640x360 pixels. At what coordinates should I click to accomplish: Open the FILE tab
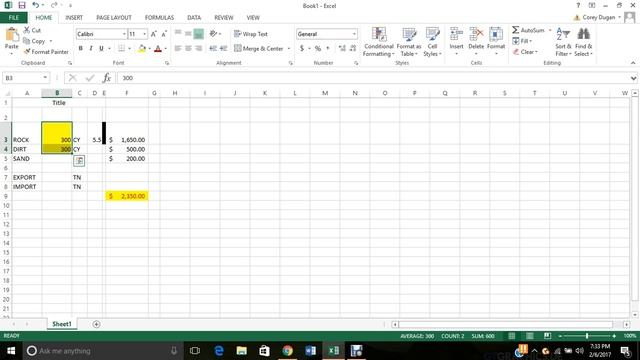pyautogui.click(x=13, y=18)
